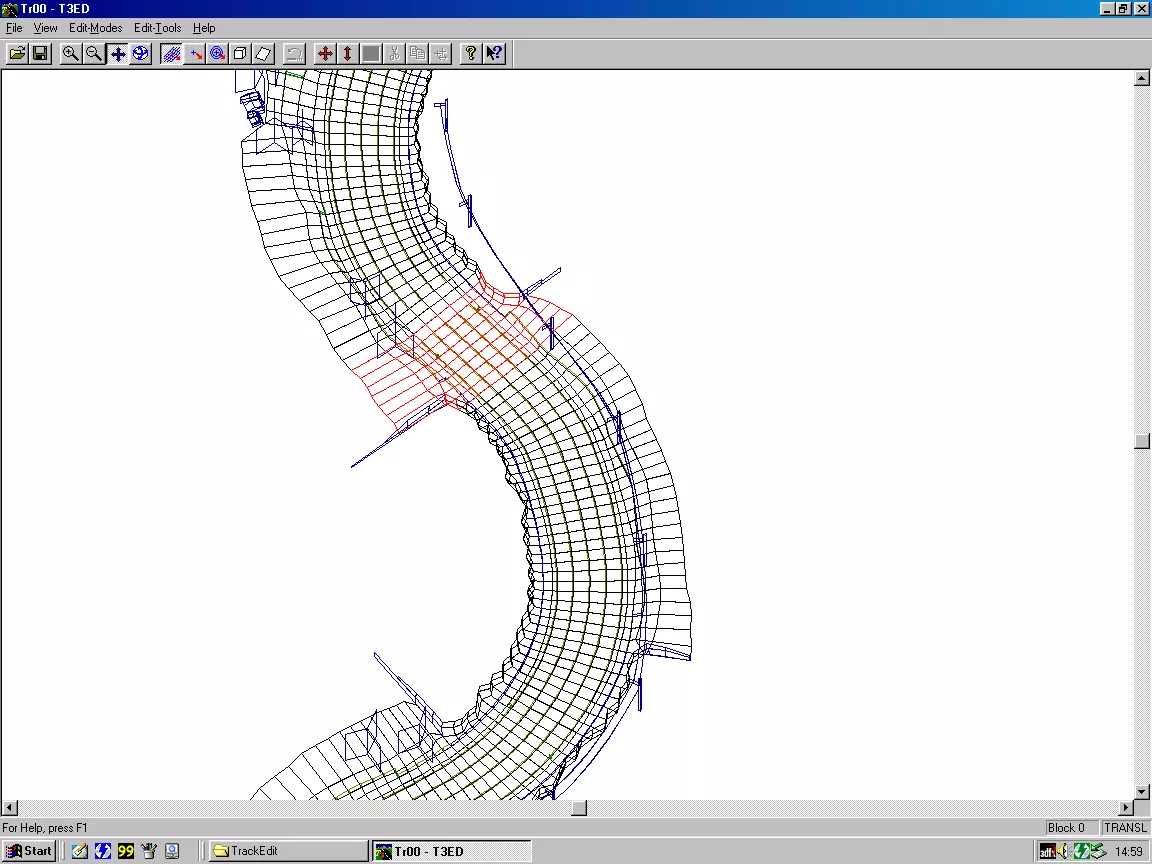Click the vertical scrollbar down arrow

[x=1142, y=792]
